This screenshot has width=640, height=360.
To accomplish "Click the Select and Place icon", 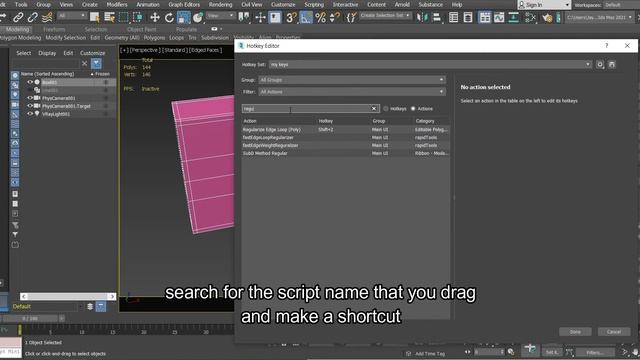I will click(x=198, y=17).
